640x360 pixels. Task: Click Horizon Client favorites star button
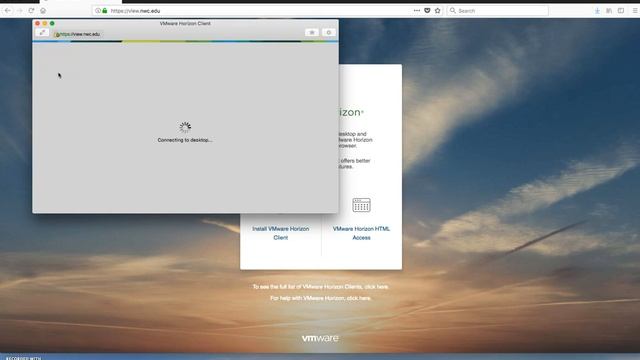(x=312, y=32)
